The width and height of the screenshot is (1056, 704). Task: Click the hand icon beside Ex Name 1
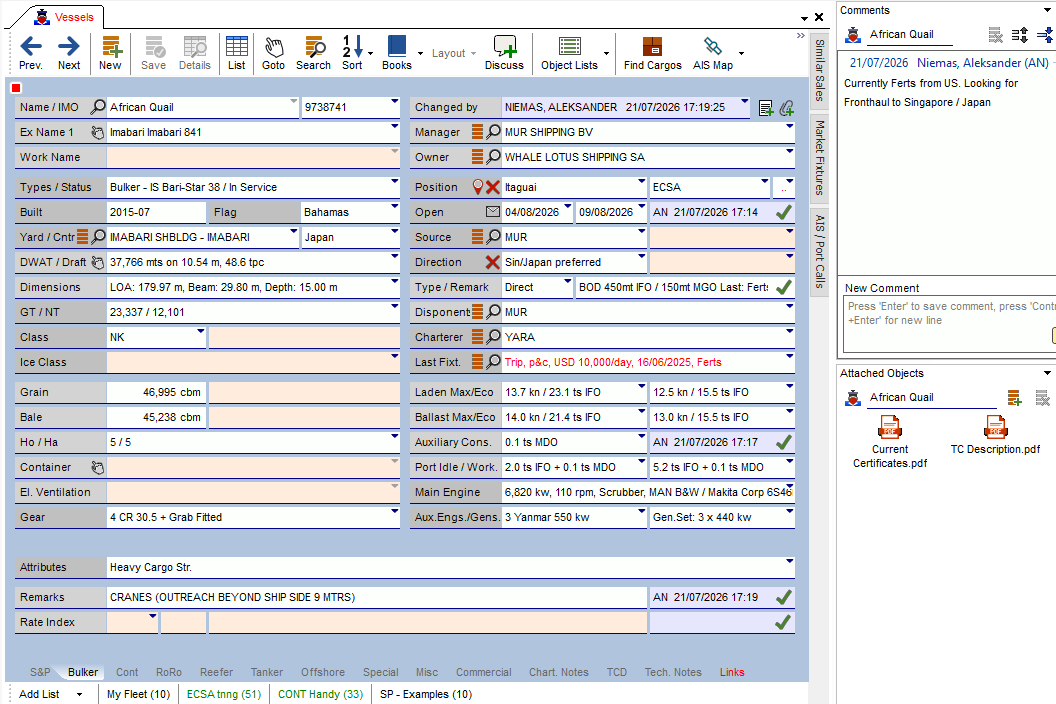pos(98,132)
